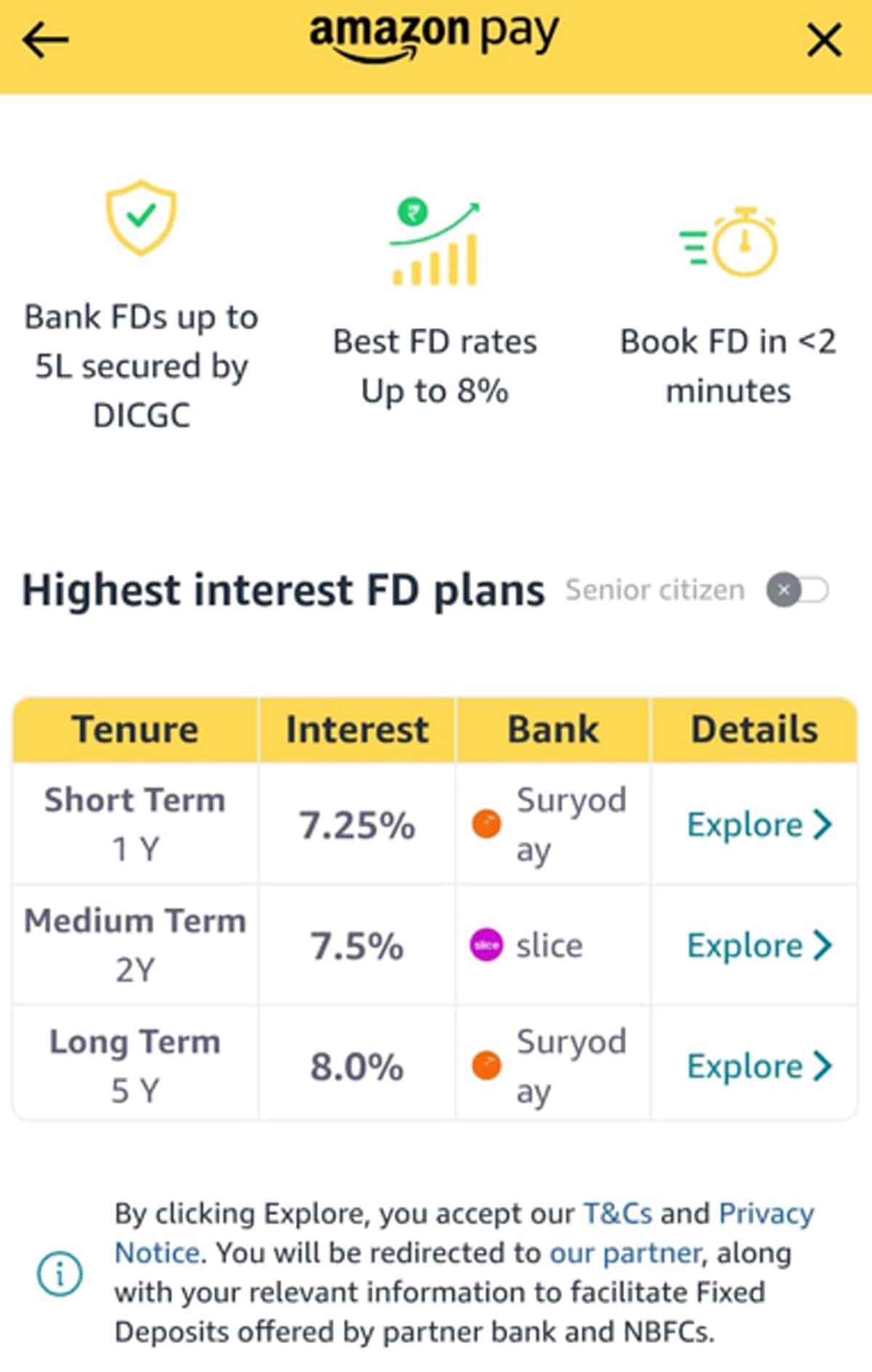The image size is (872, 1372).
Task: Select the Interest column header
Action: click(x=357, y=730)
